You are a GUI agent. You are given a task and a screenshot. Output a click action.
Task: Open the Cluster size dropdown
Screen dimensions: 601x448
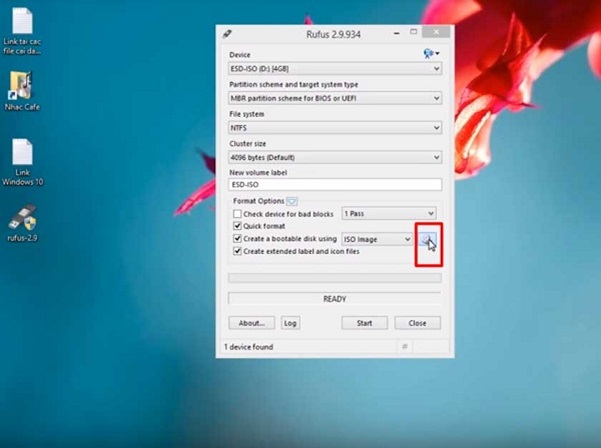click(x=335, y=158)
